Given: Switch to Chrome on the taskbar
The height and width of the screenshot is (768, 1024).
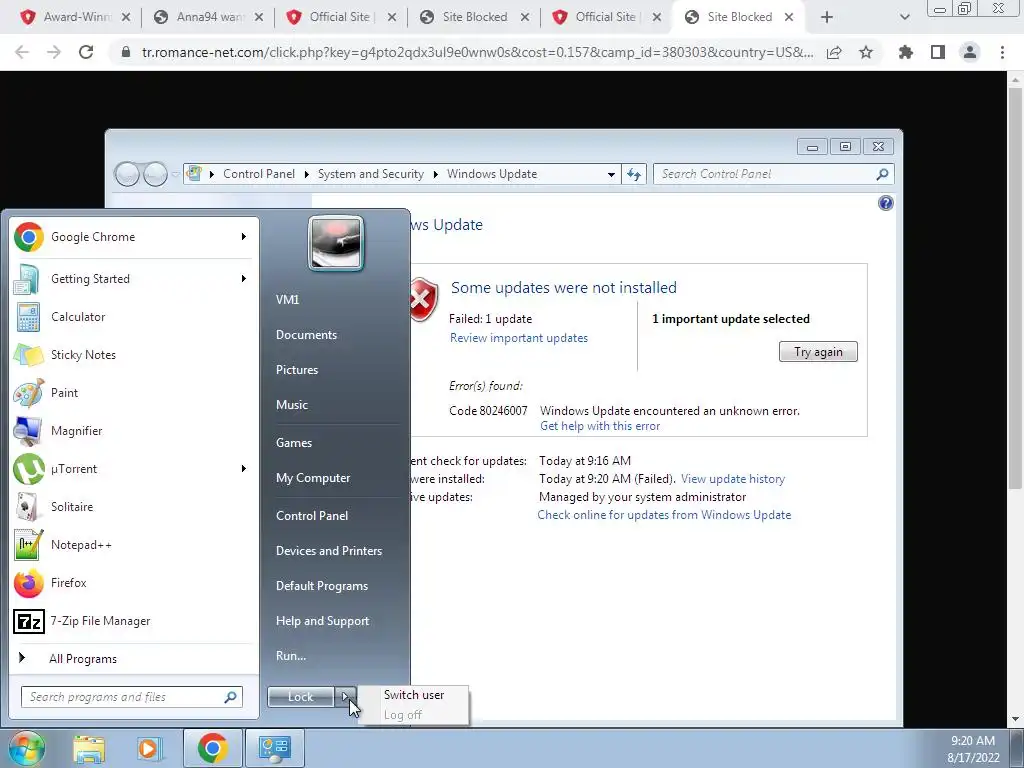Looking at the screenshot, I should click(212, 748).
